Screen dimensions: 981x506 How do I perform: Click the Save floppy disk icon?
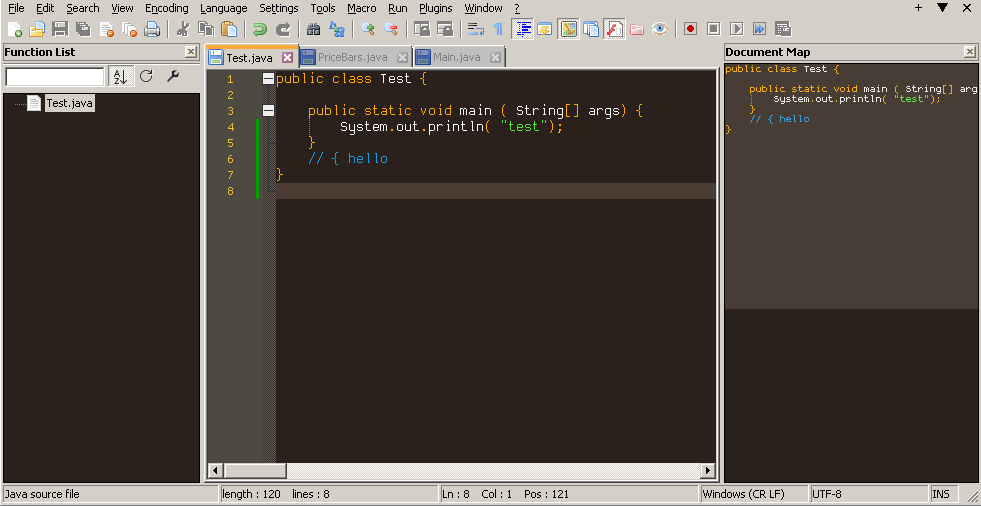(x=59, y=29)
